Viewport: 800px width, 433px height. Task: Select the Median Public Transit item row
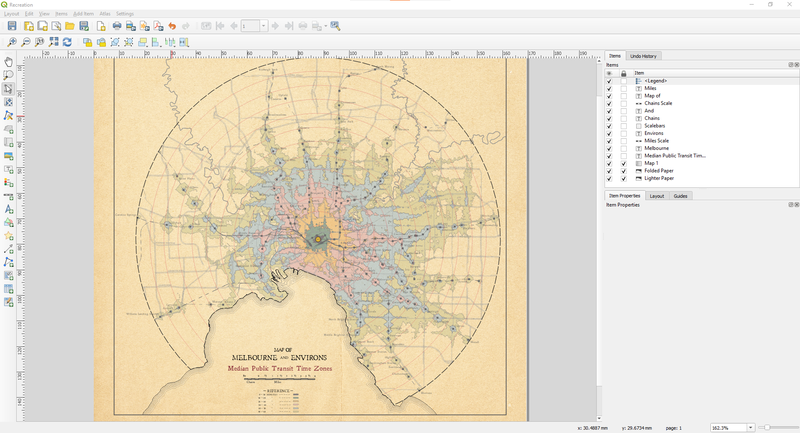[x=702, y=156]
